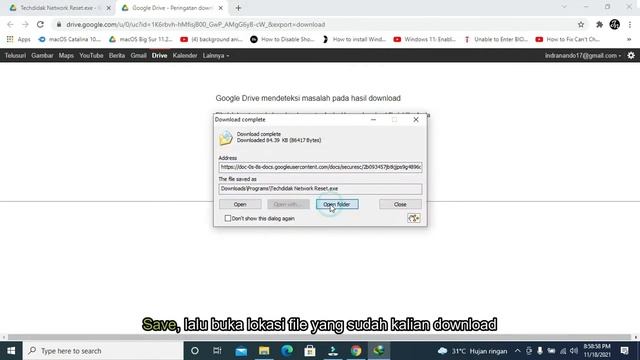Open notification center icon
This screenshot has height=360, width=640.
point(624,351)
